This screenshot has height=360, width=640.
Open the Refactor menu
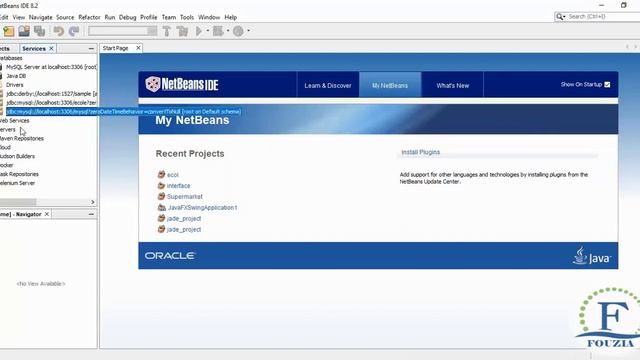89,17
